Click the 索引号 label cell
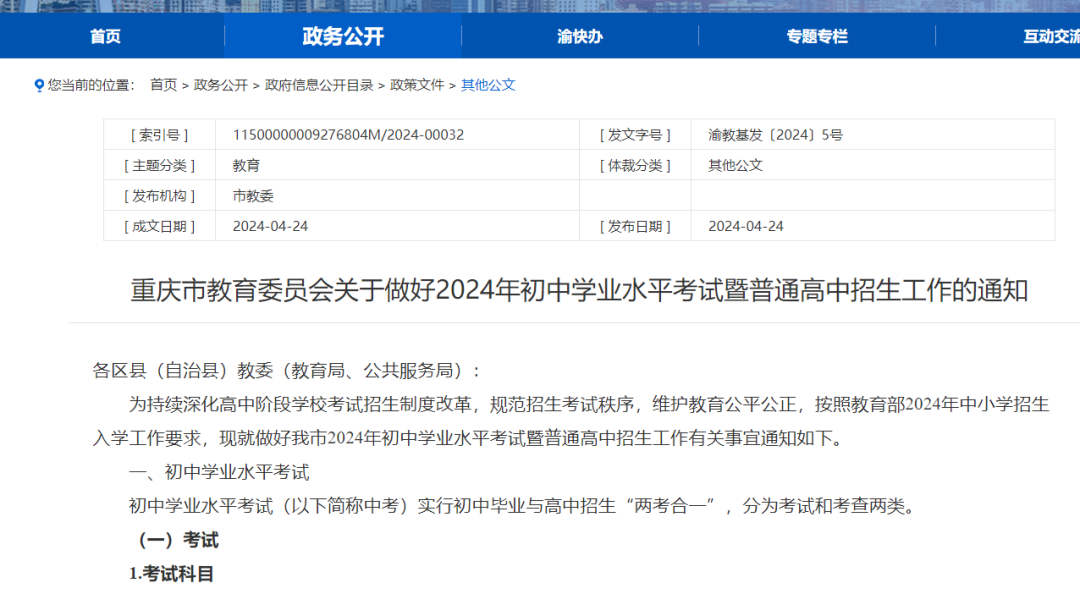This screenshot has height=594, width=1080. [159, 135]
